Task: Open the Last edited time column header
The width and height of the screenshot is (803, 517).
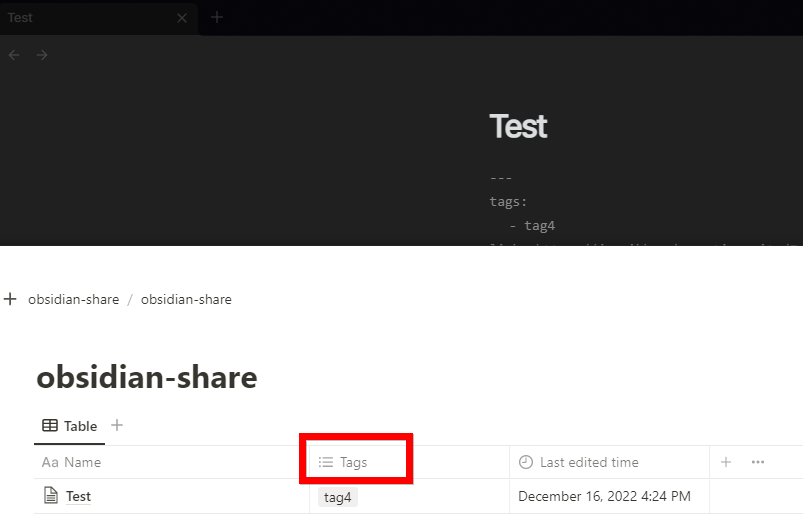Action: (x=609, y=462)
